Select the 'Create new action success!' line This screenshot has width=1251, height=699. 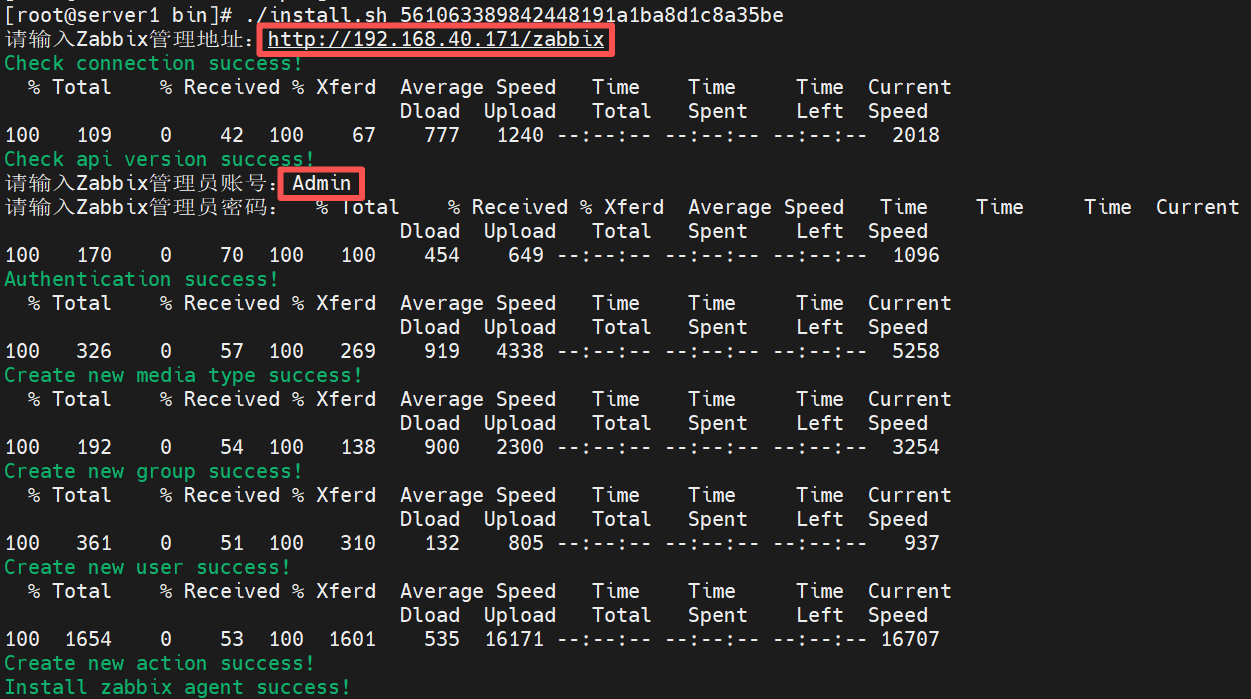[159, 664]
